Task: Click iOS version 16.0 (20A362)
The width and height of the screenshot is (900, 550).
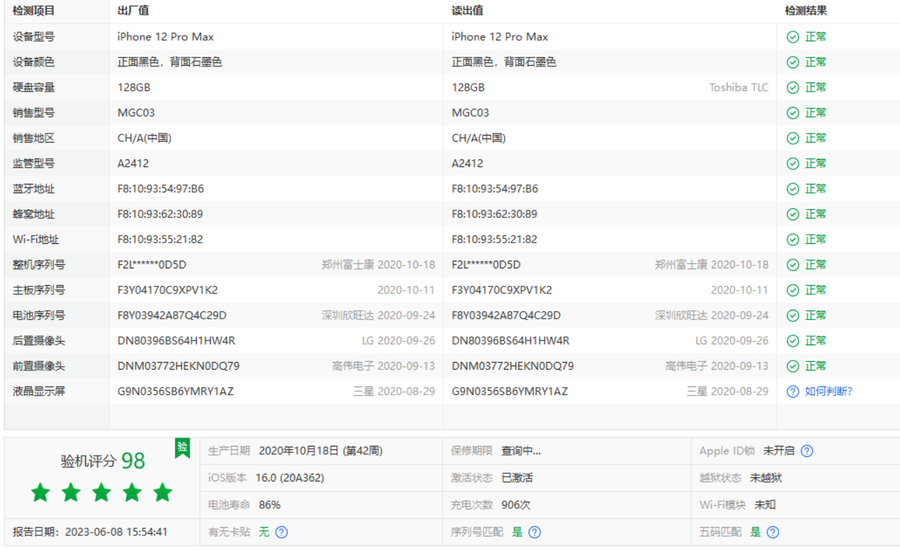Action: click(290, 478)
